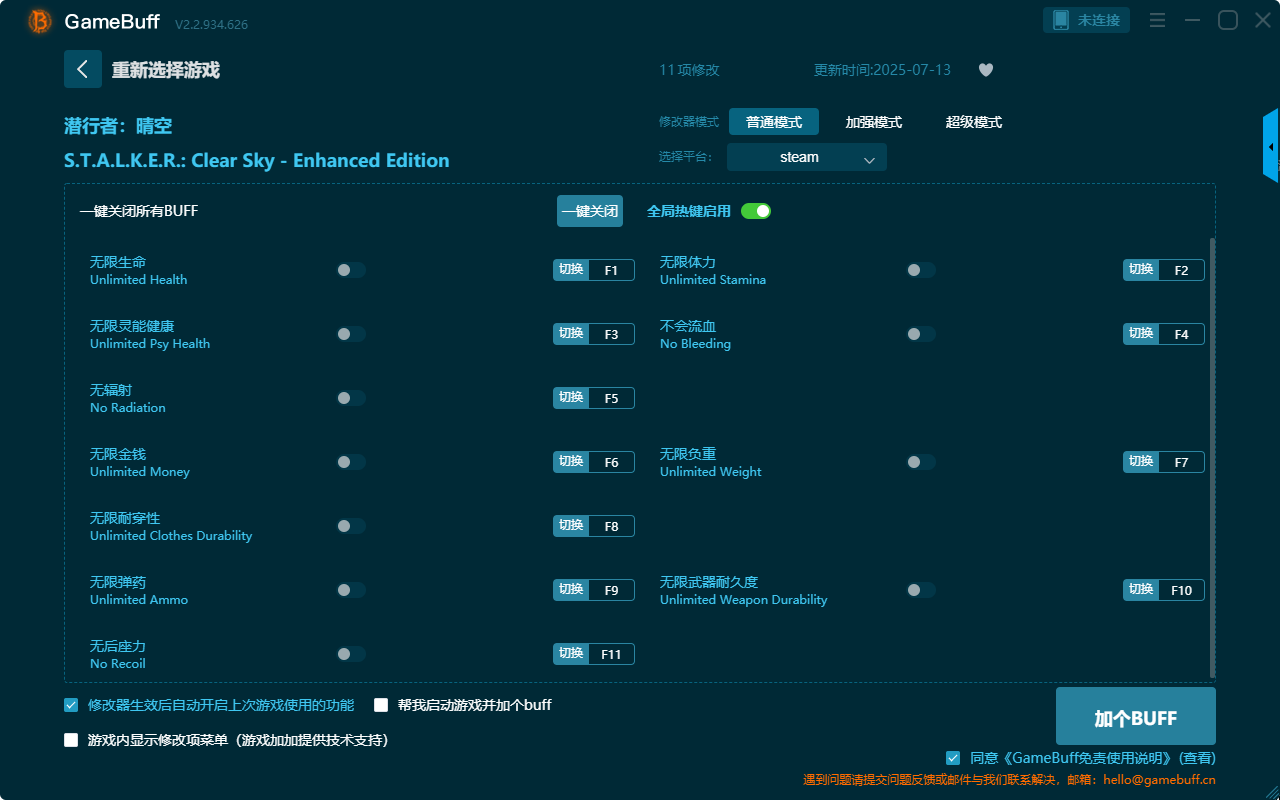Turn on Unlimited Ammo toggle

[x=351, y=590]
